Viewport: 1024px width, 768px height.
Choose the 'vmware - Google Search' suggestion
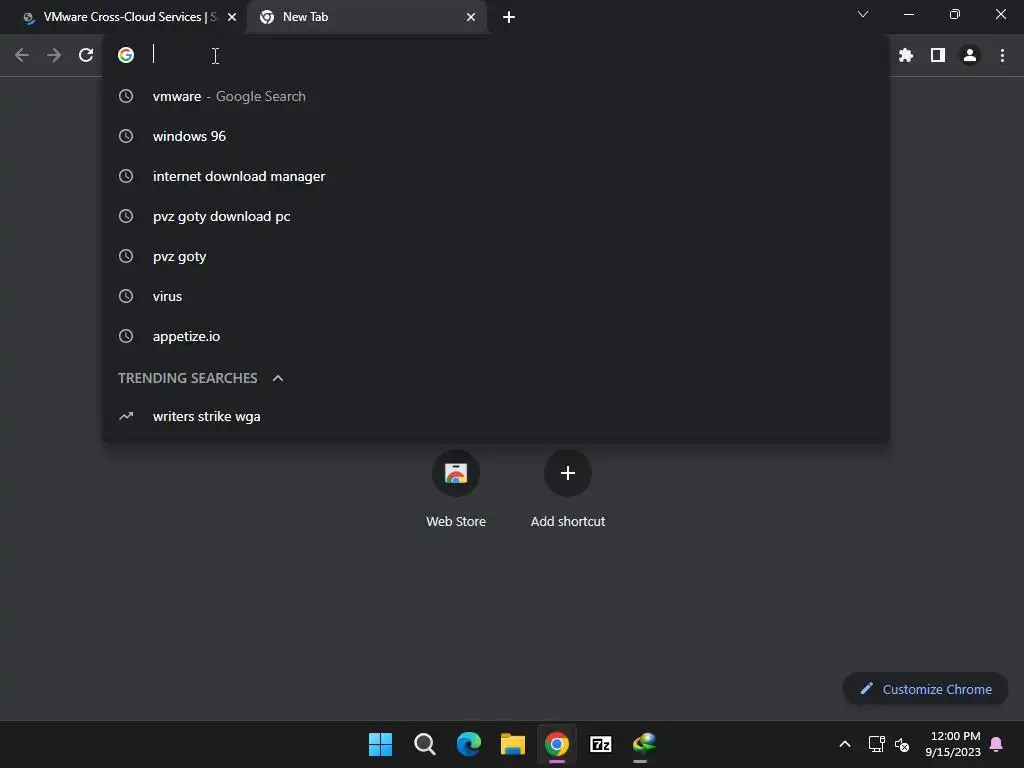tap(496, 96)
